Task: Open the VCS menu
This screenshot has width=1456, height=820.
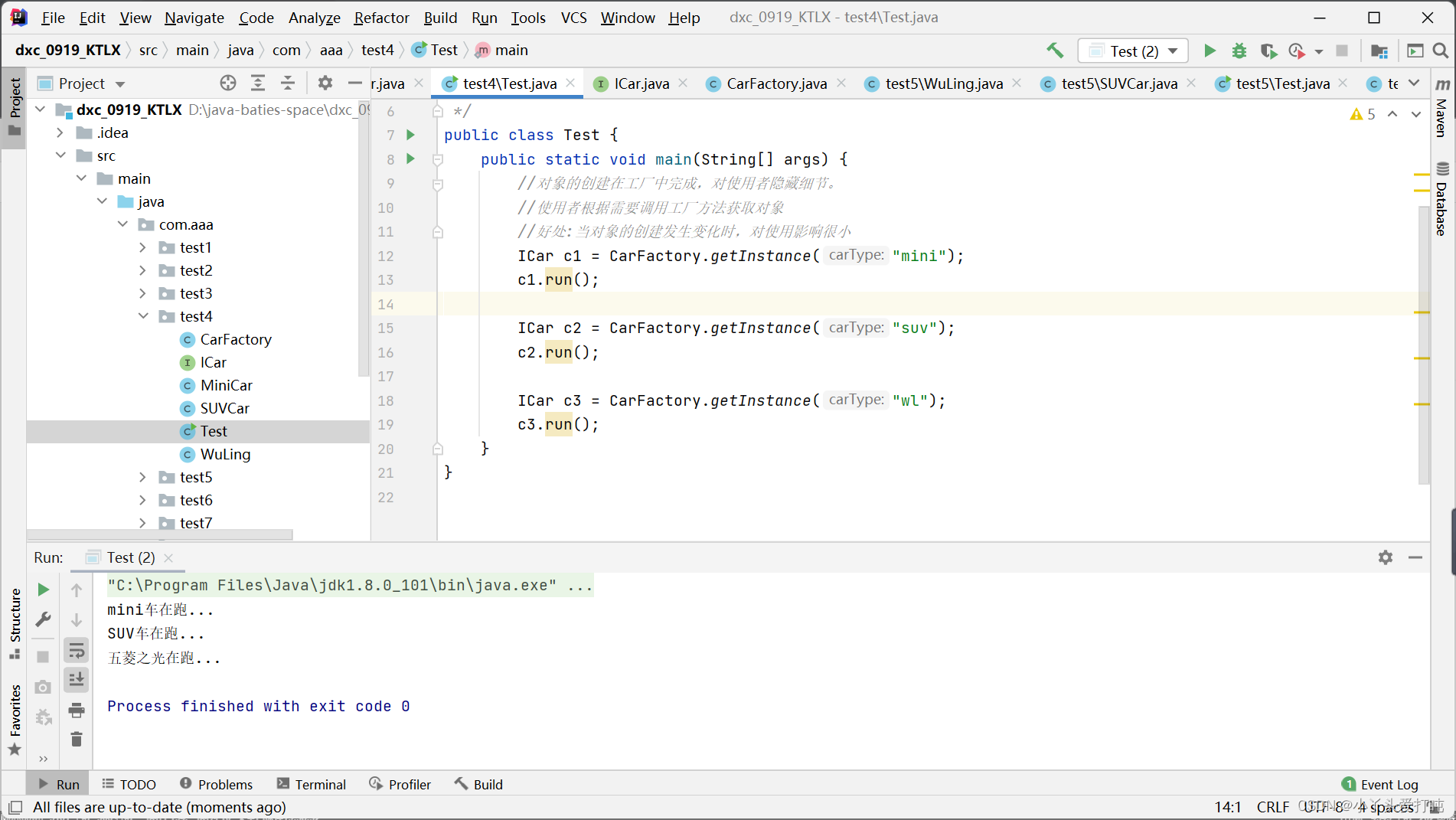Action: (x=574, y=17)
